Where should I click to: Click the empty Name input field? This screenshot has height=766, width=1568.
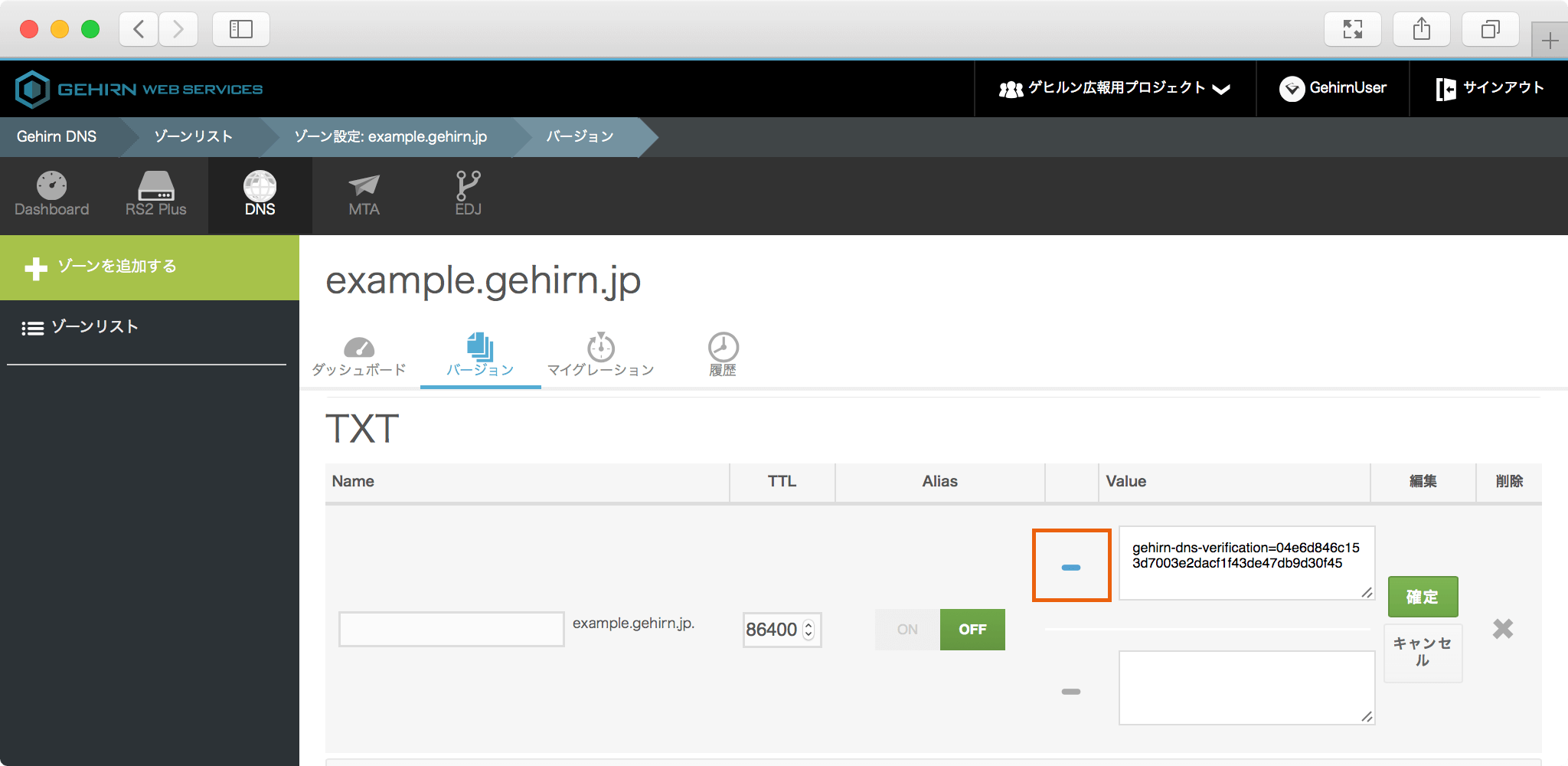coord(452,629)
